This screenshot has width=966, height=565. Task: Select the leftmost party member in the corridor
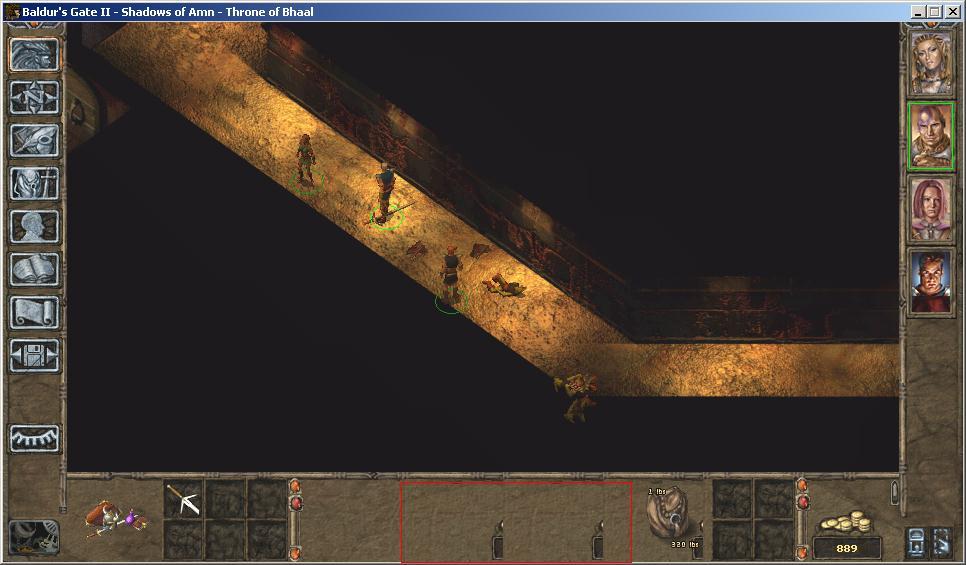tap(306, 160)
